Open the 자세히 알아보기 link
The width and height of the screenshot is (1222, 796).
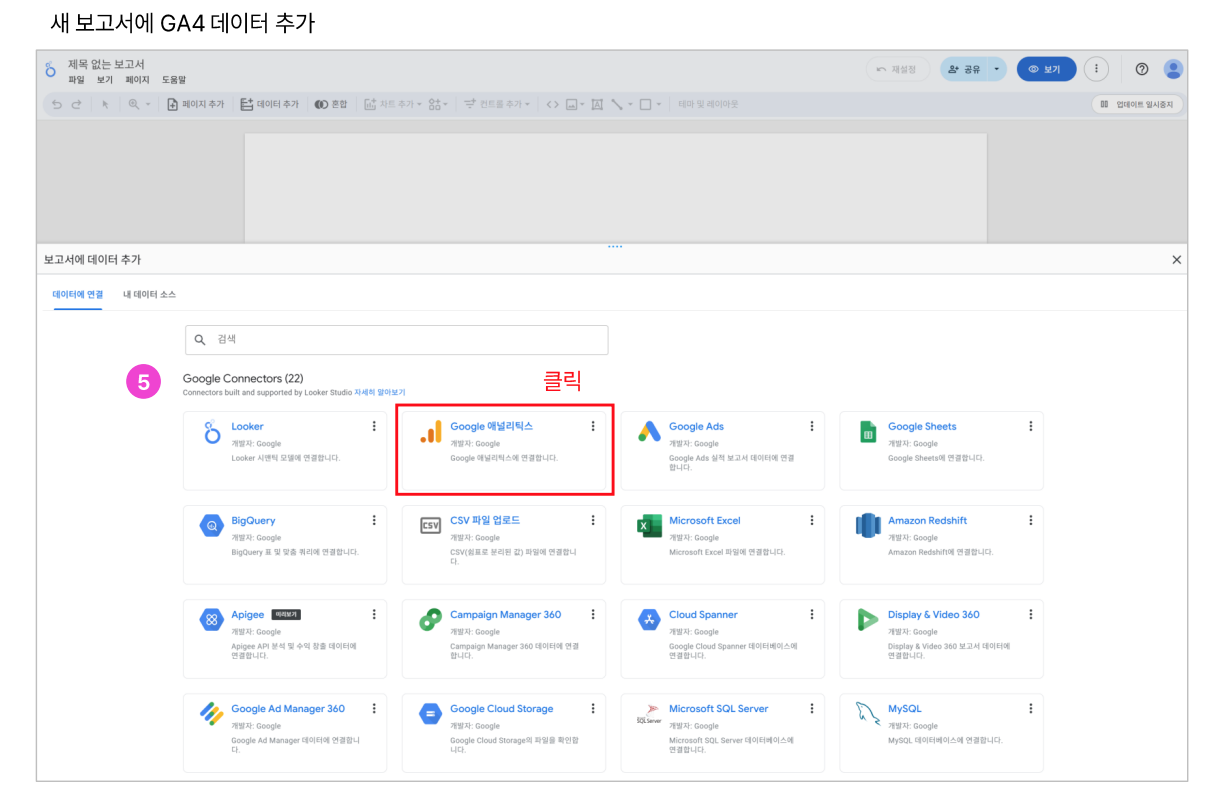pyautogui.click(x=380, y=393)
